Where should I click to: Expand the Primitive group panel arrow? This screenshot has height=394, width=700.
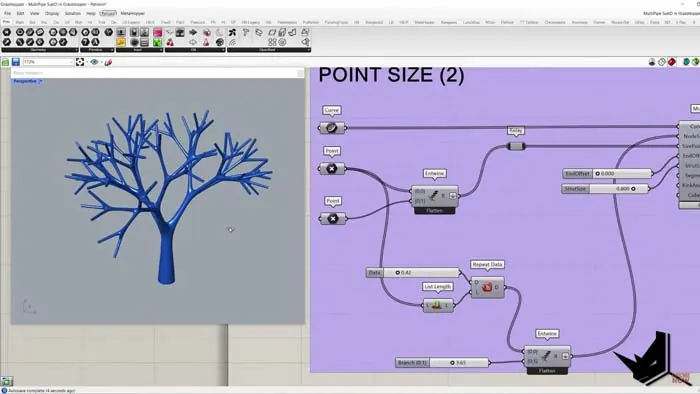click(112, 50)
